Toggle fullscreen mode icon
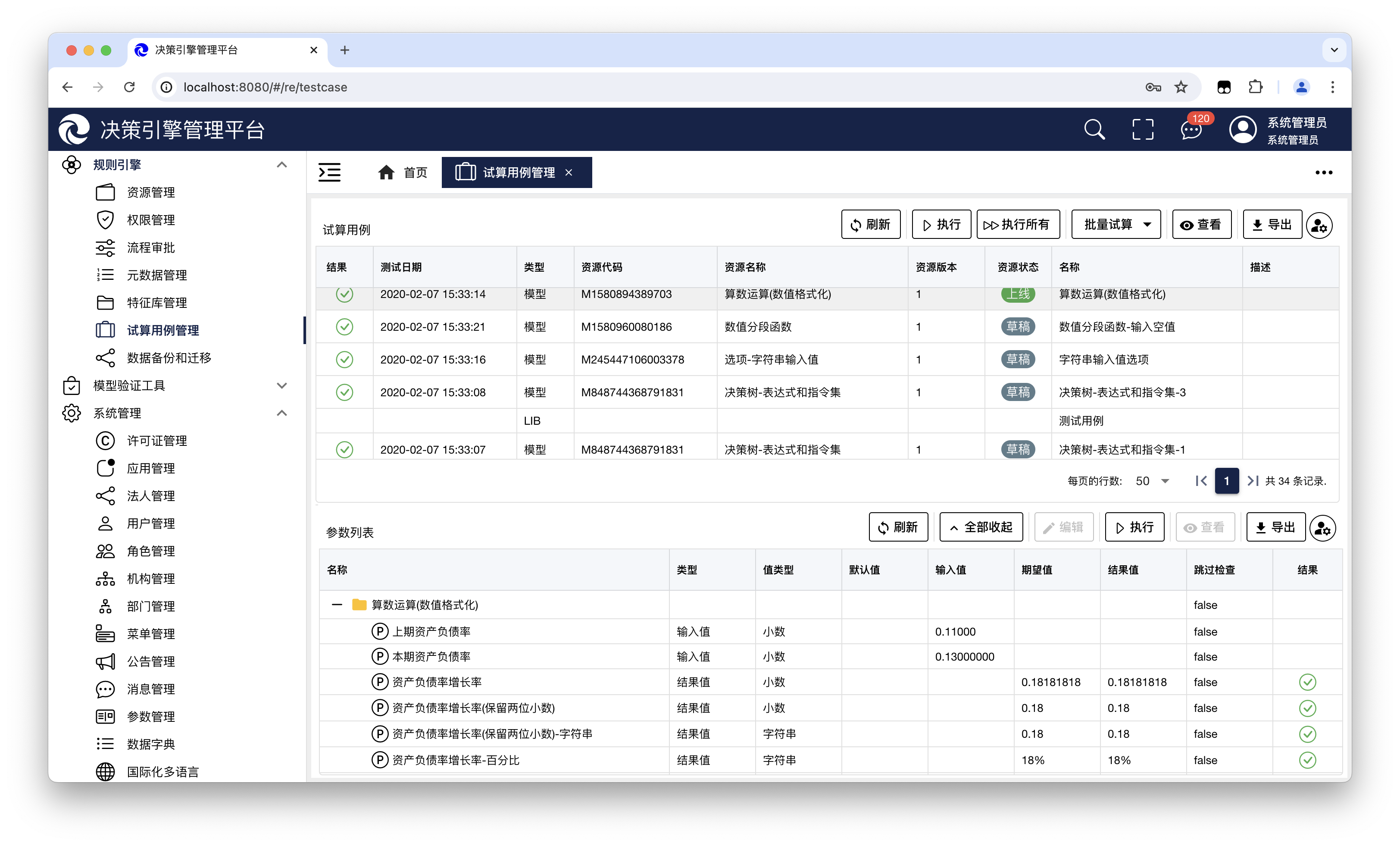This screenshot has width=1400, height=846. (1143, 130)
